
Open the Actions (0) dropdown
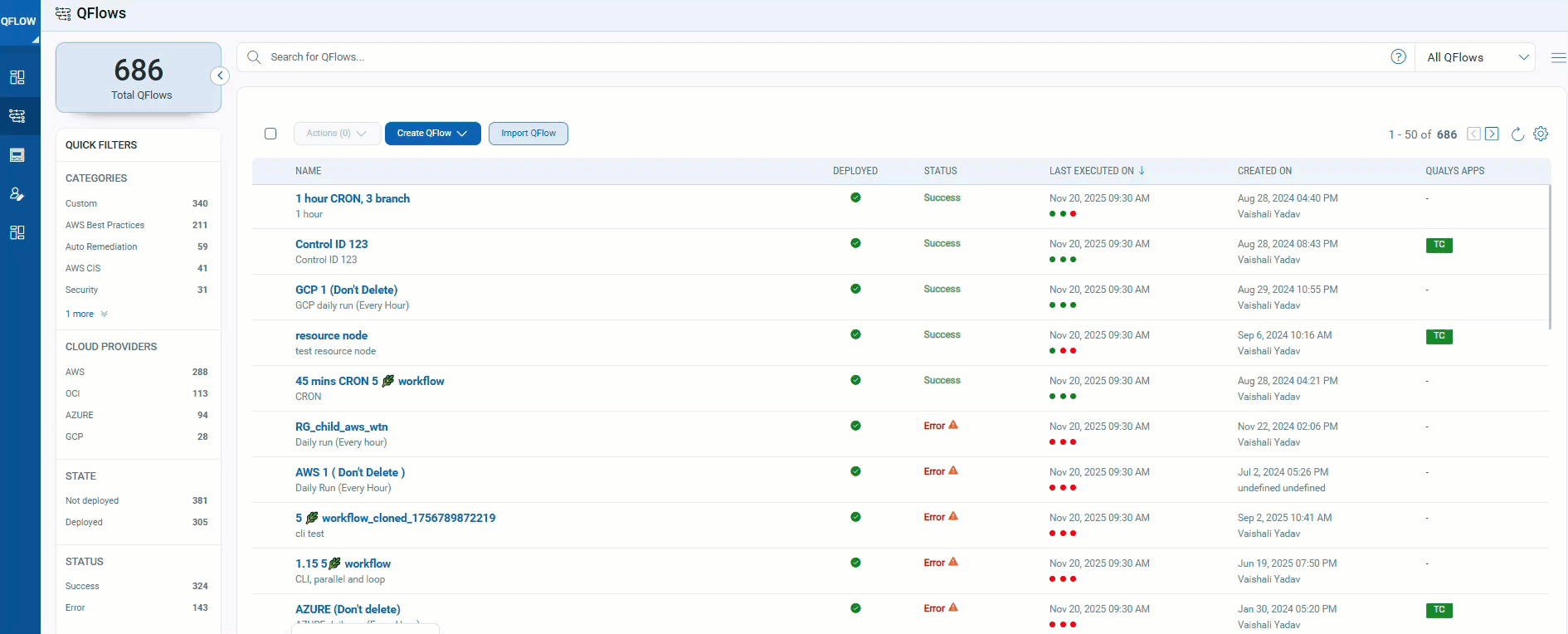pyautogui.click(x=336, y=134)
